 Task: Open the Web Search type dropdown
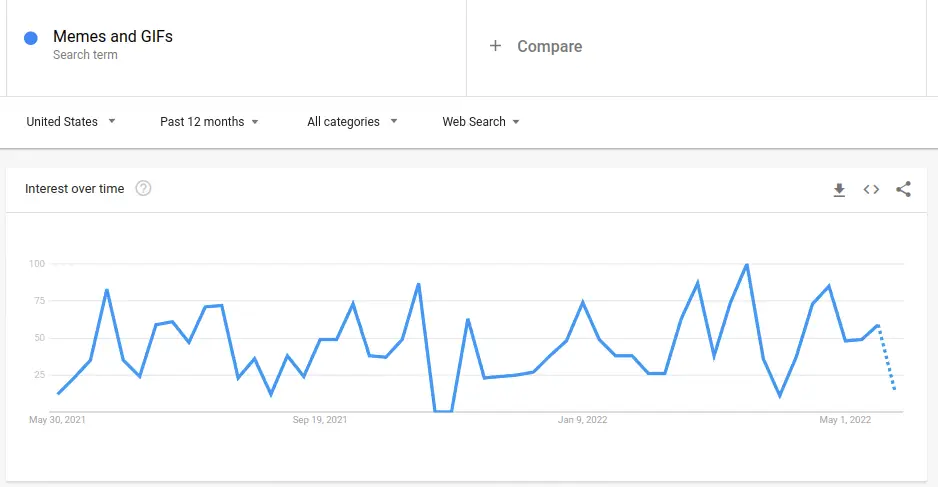pos(481,121)
